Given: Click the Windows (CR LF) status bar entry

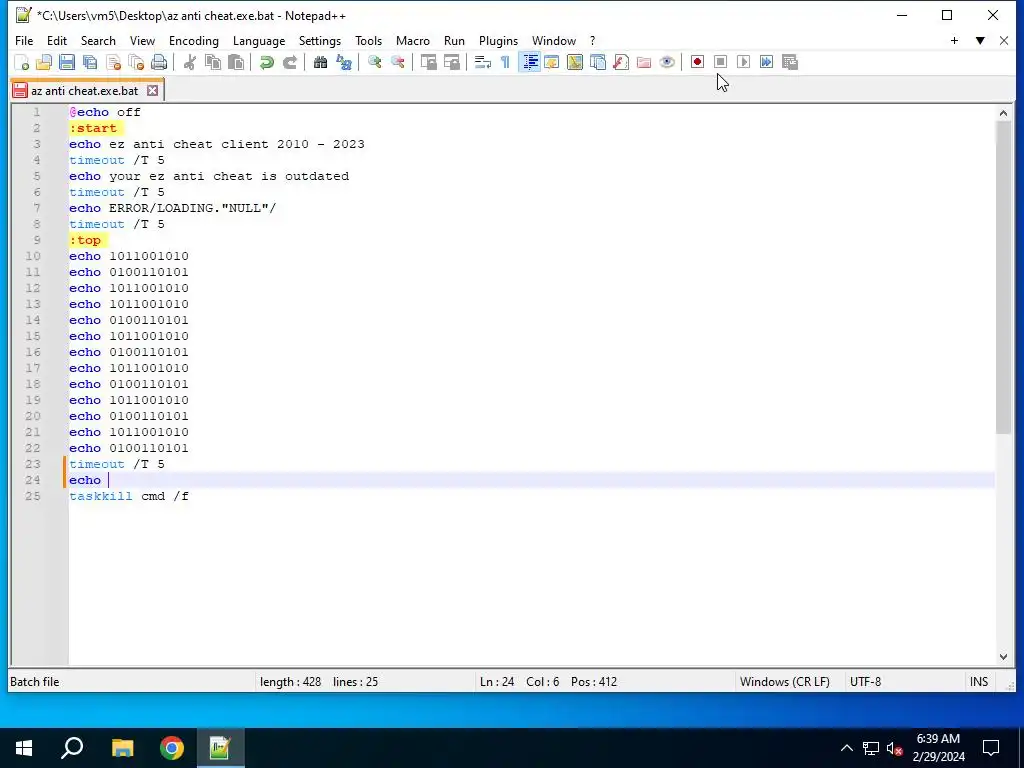Looking at the screenshot, I should tap(784, 682).
